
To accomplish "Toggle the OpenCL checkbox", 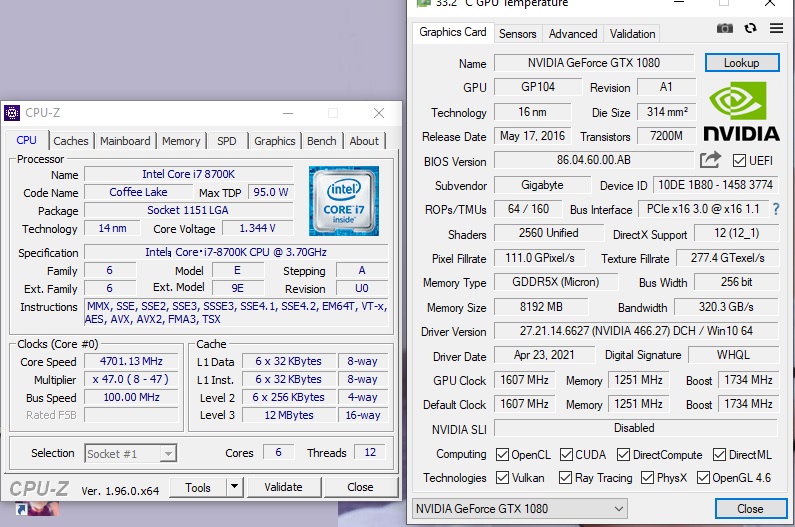I will pos(502,454).
